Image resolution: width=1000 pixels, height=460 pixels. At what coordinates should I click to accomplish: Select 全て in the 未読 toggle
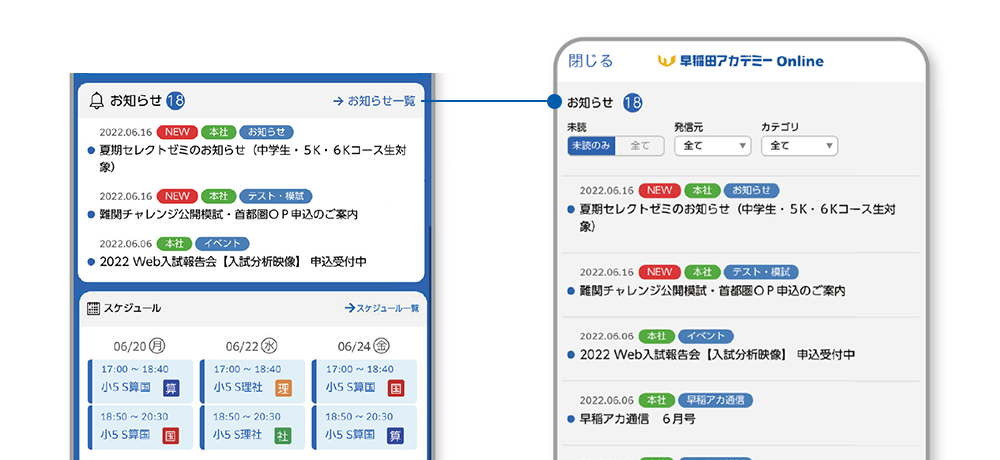pos(640,146)
